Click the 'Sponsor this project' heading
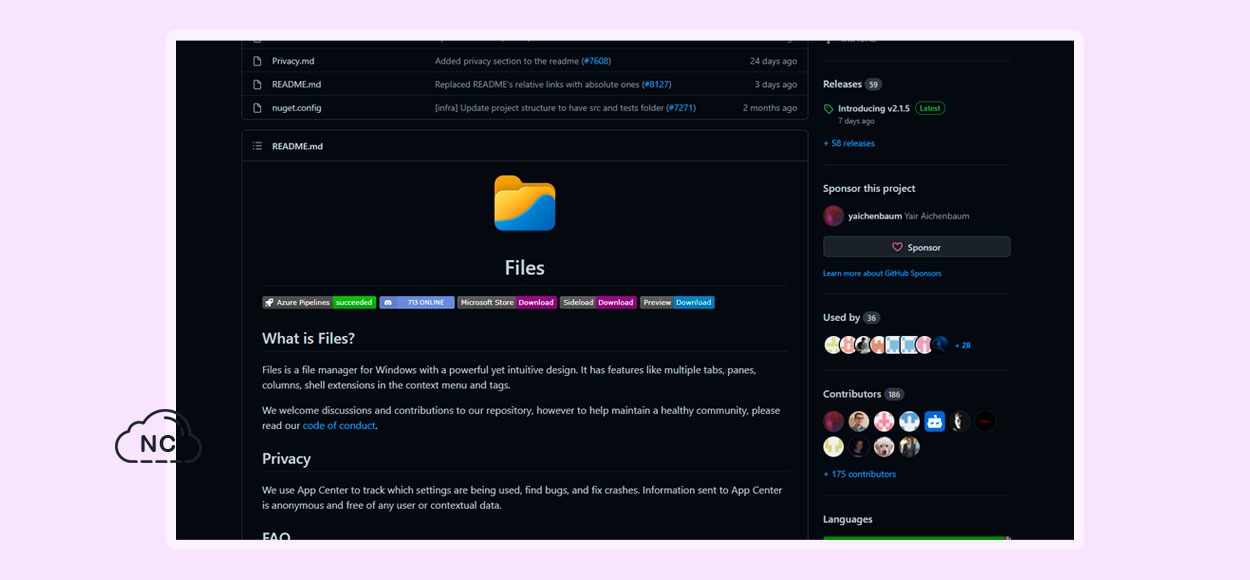Image resolution: width=1250 pixels, height=580 pixels. (869, 188)
